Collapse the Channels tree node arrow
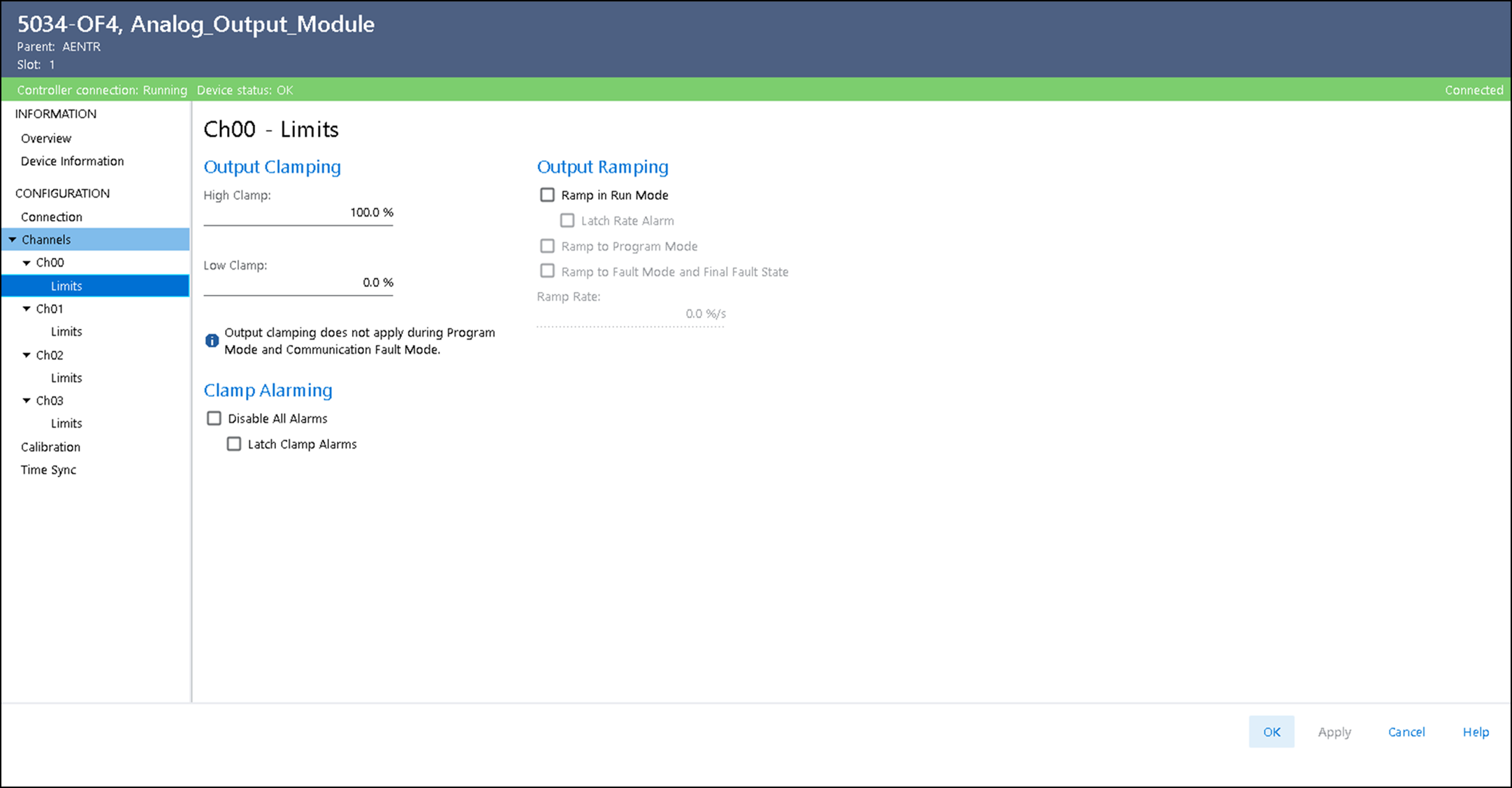 point(13,240)
